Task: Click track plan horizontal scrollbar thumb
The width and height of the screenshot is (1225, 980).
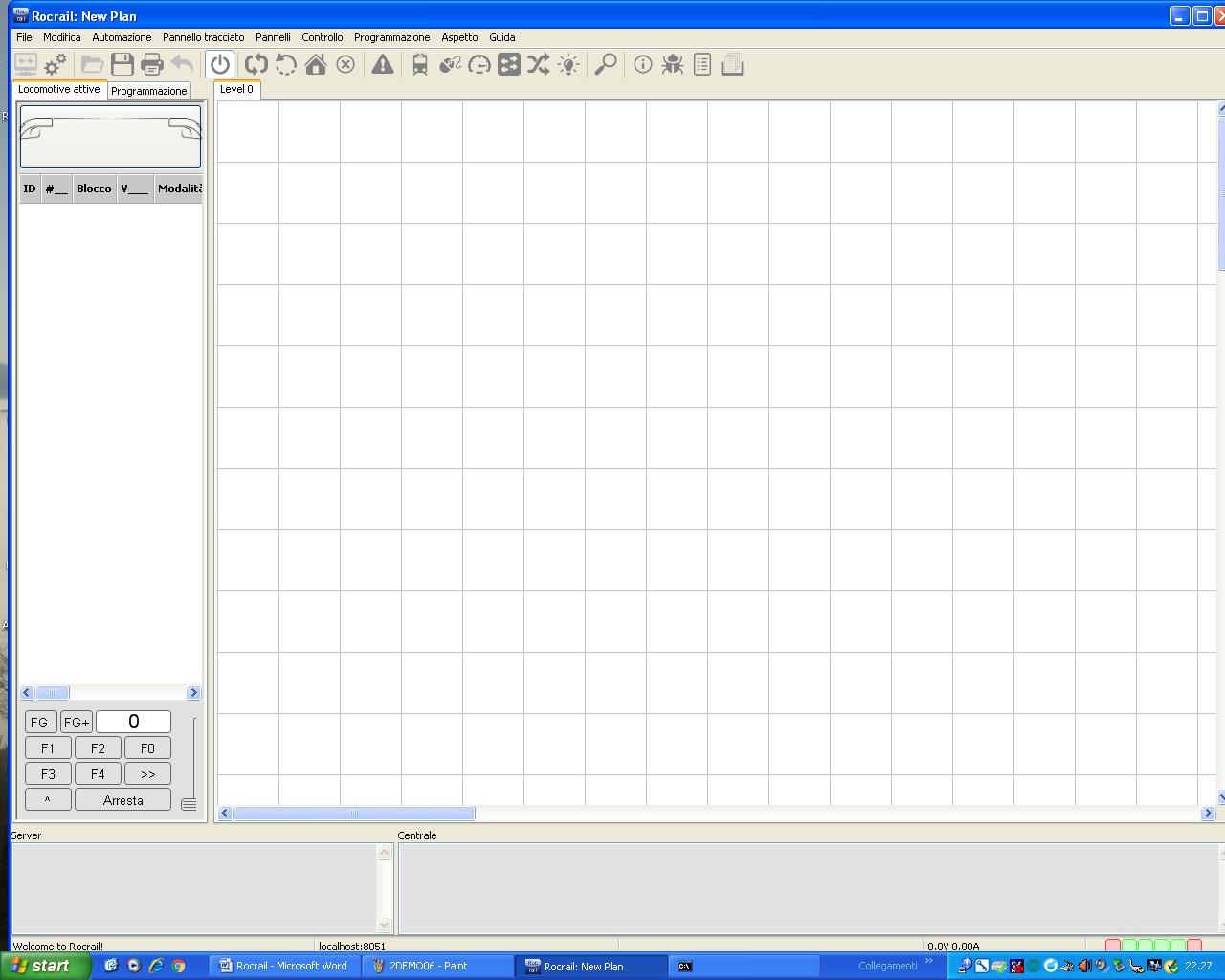Action: coord(354,813)
